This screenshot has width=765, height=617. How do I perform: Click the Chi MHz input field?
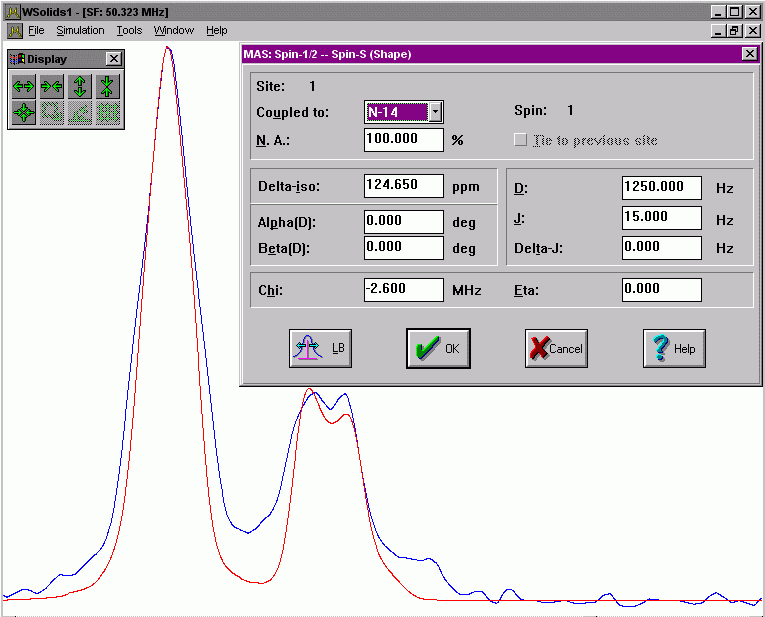[x=403, y=290]
